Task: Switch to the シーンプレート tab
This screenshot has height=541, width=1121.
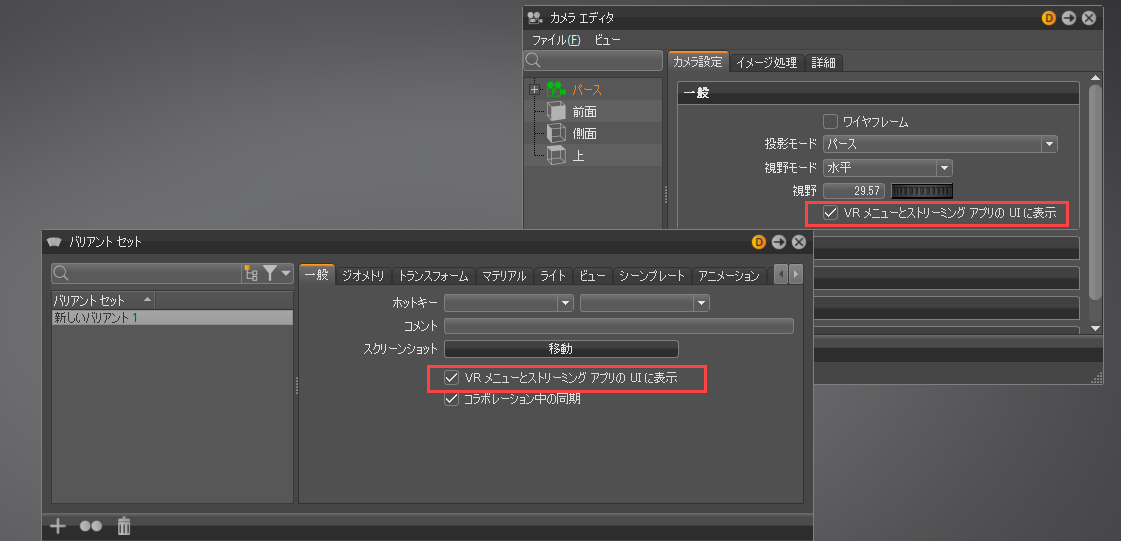Action: [653, 276]
